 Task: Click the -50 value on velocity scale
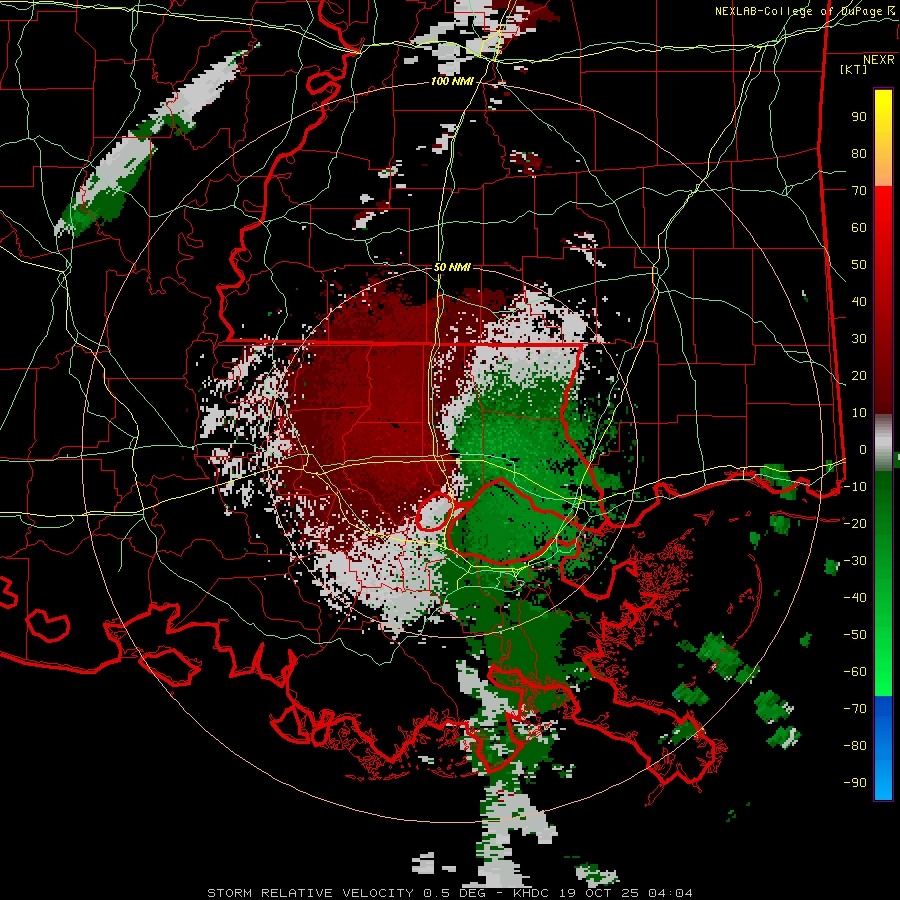click(x=855, y=635)
